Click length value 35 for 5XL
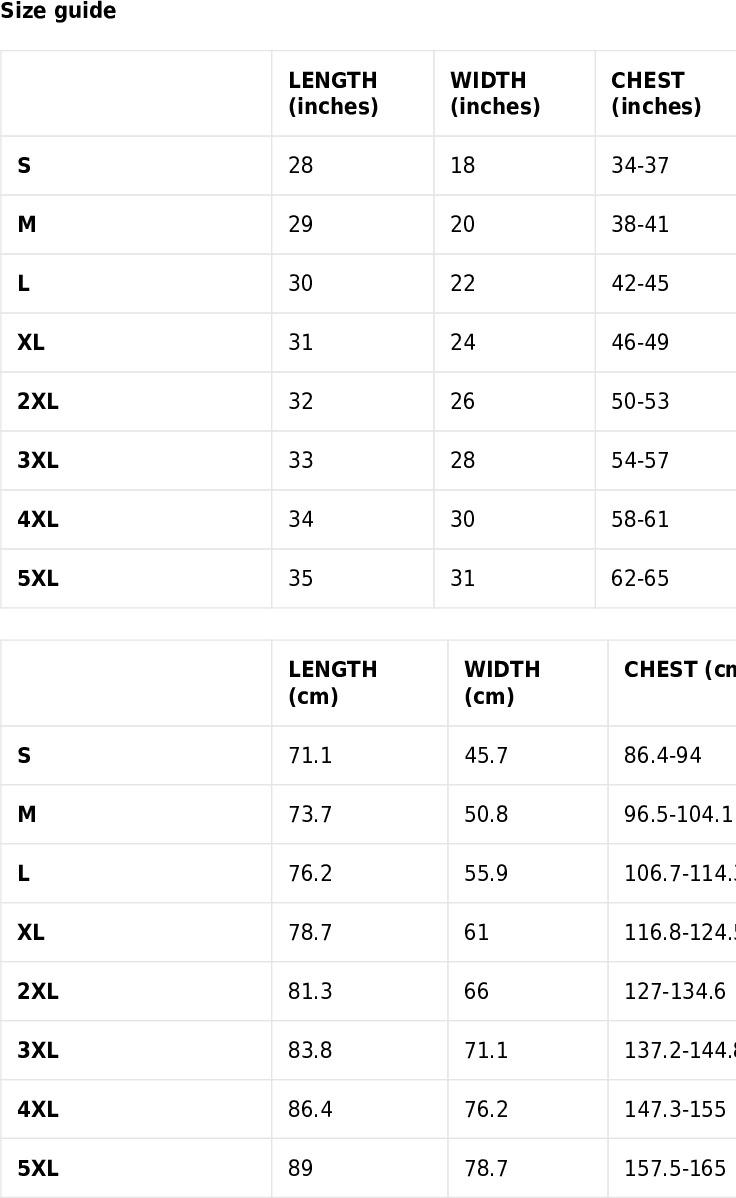Screen dimensions: 736x1198 pos(300,578)
